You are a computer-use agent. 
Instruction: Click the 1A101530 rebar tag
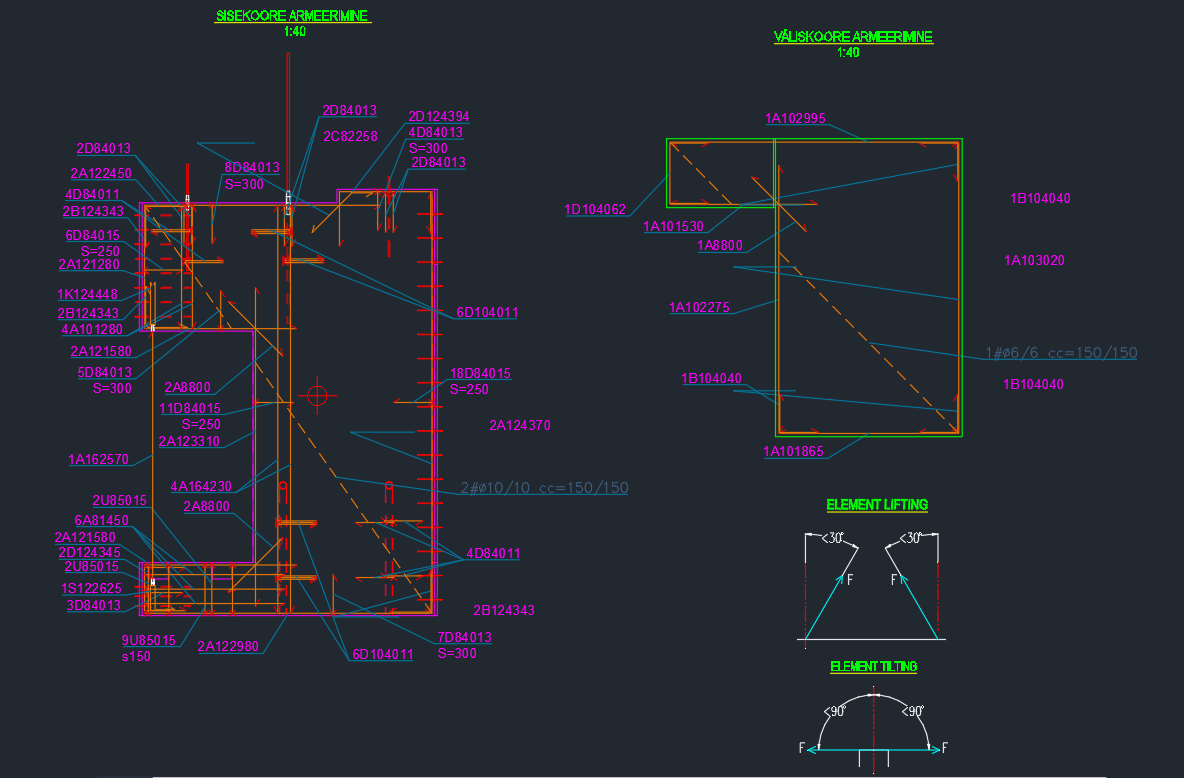pyautogui.click(x=673, y=227)
